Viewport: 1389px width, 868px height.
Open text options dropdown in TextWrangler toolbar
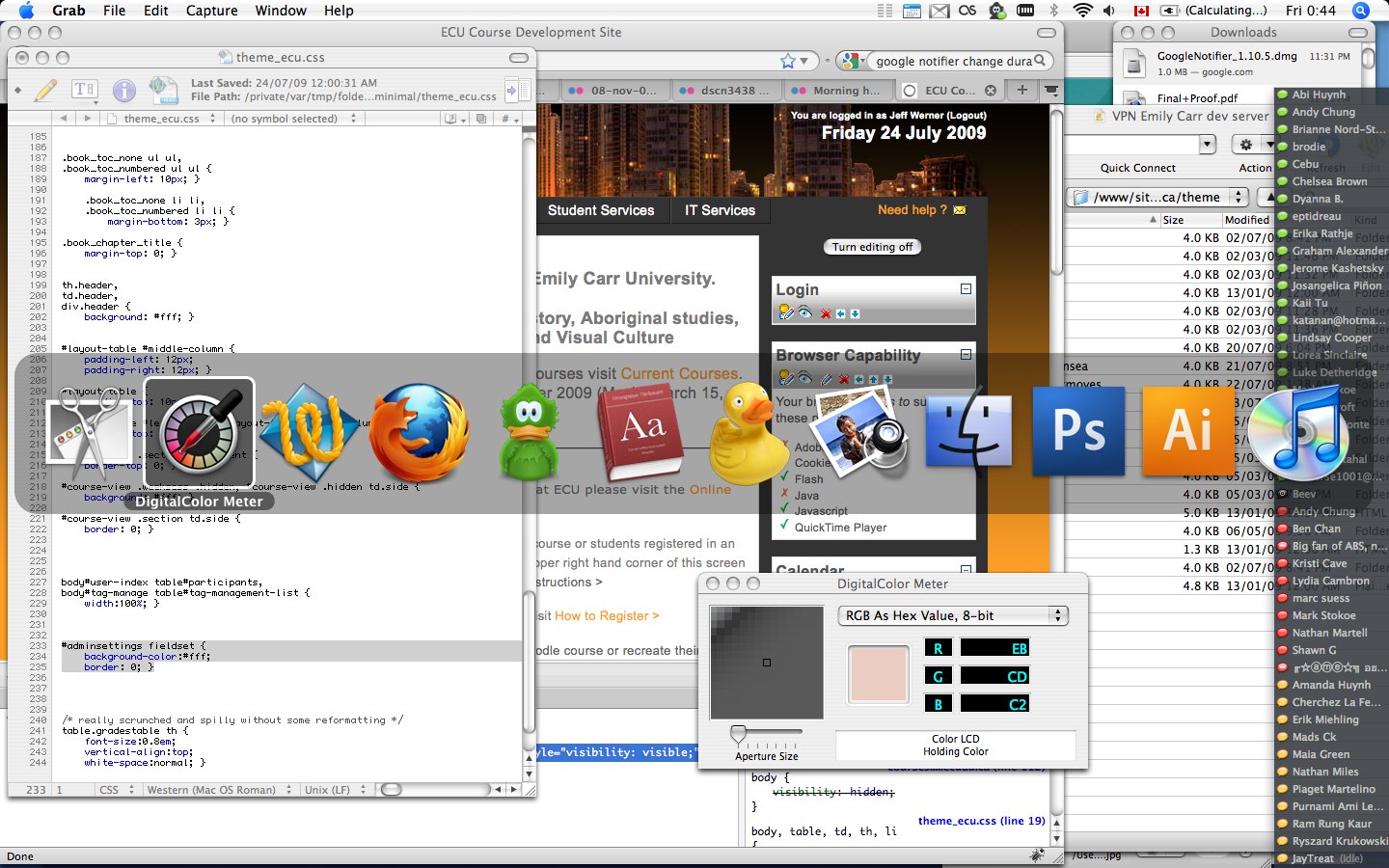(85, 91)
